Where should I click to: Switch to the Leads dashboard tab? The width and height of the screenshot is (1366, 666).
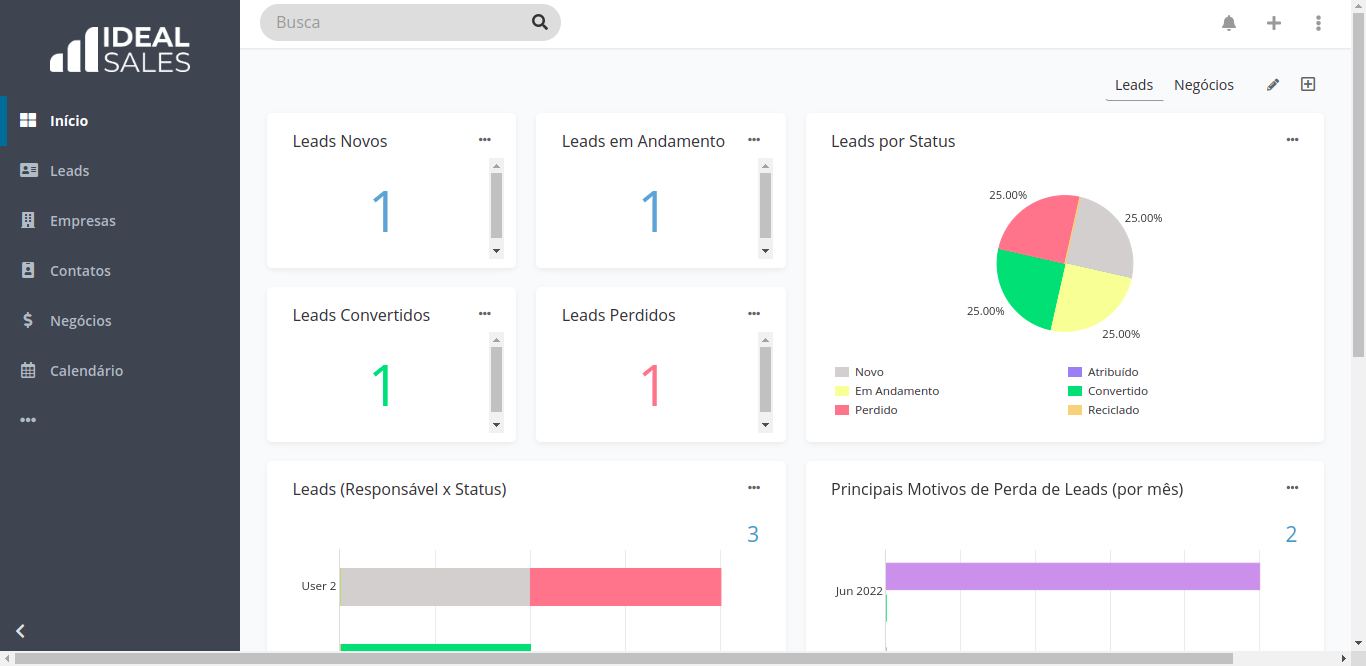[1134, 85]
